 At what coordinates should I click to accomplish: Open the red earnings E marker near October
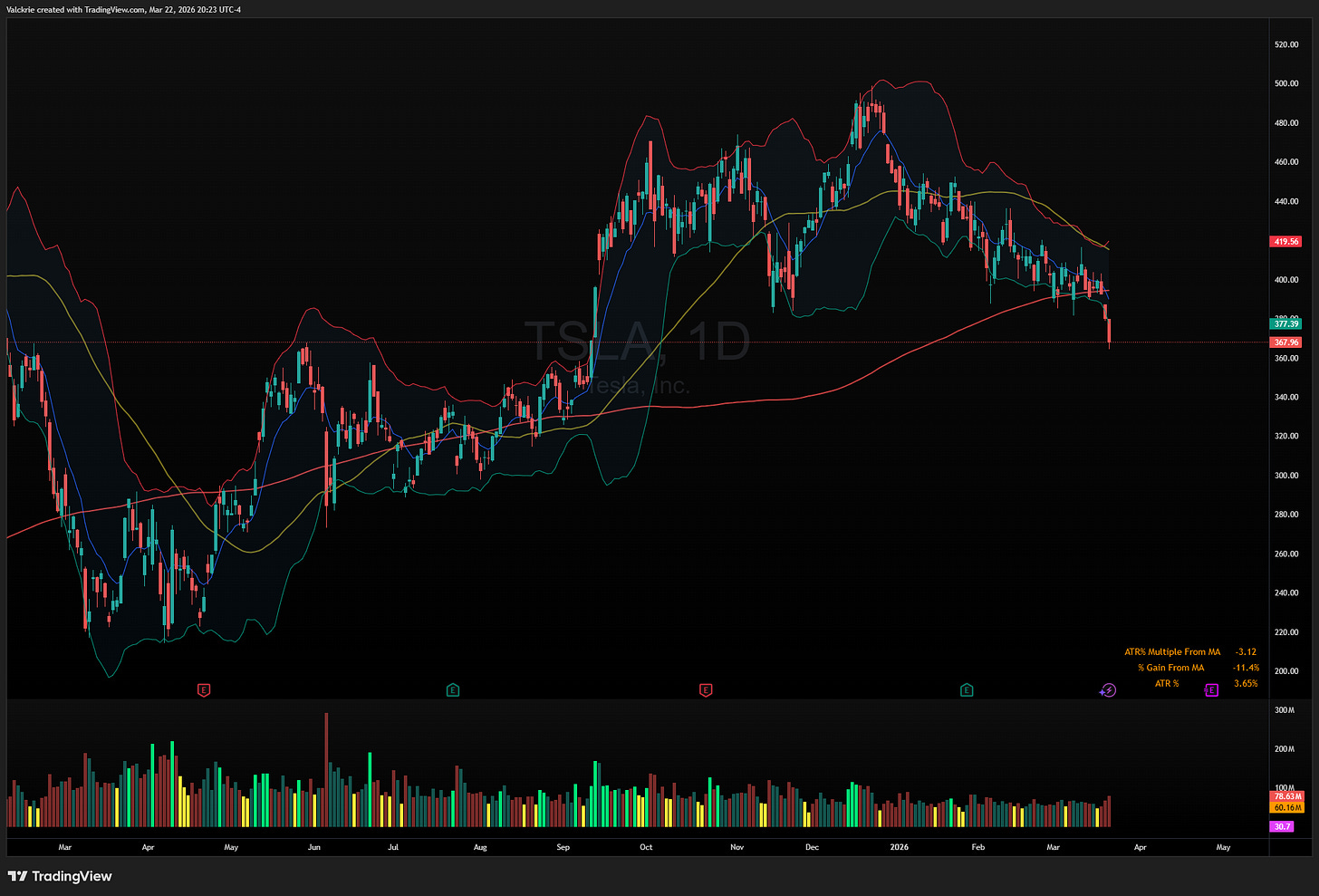[706, 690]
